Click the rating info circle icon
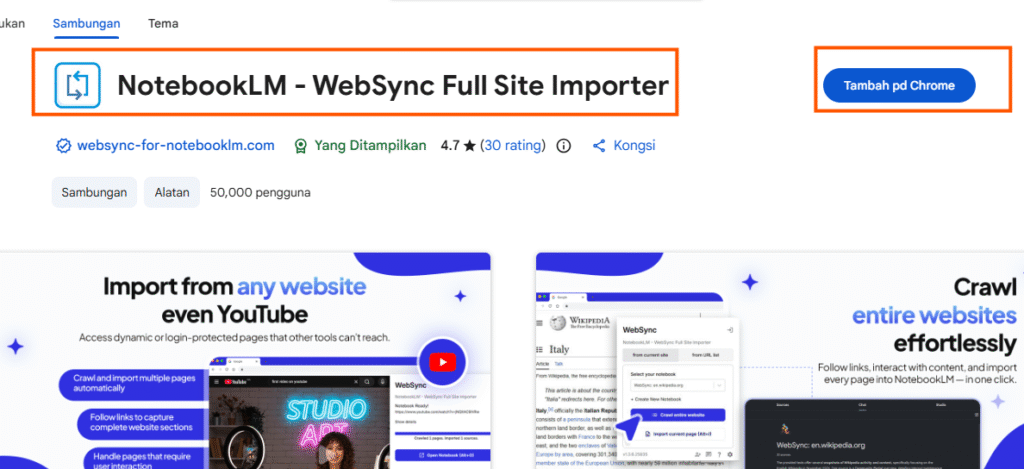The height and width of the screenshot is (469, 1024). pyautogui.click(x=564, y=146)
